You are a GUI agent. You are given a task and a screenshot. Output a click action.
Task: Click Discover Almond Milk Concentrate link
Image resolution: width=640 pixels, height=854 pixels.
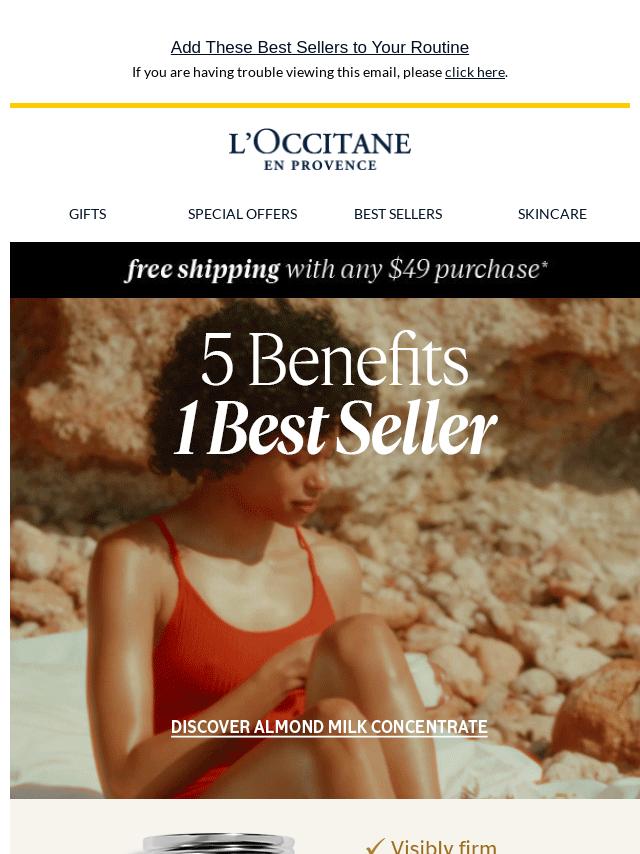pyautogui.click(x=329, y=727)
